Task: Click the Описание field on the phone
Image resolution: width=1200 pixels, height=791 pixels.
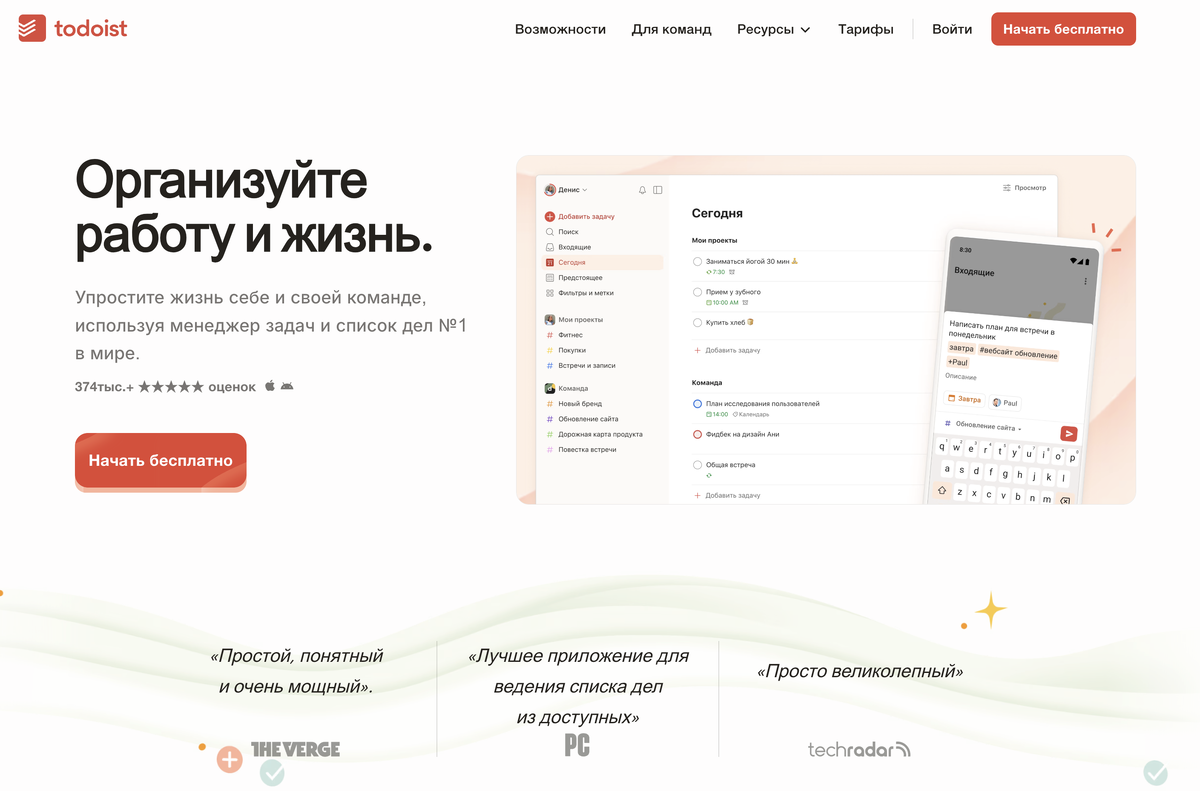Action: pyautogui.click(x=961, y=377)
